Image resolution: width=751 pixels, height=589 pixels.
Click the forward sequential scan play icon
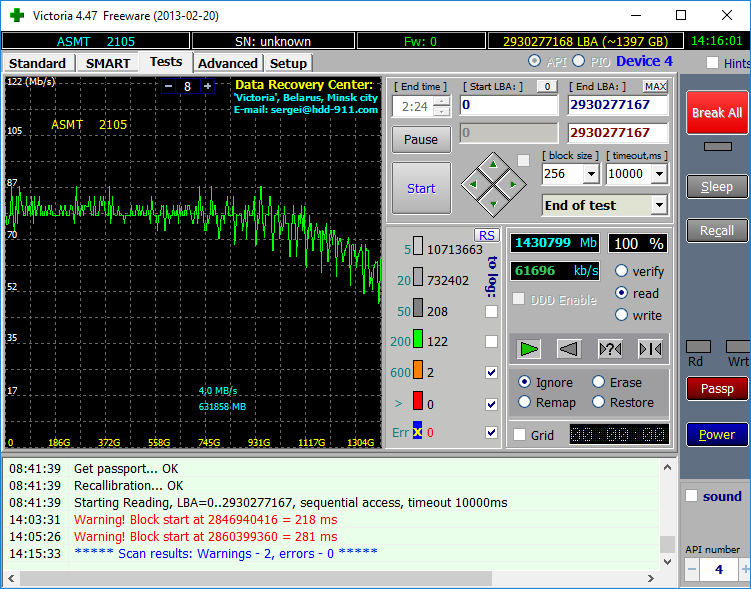click(x=529, y=349)
